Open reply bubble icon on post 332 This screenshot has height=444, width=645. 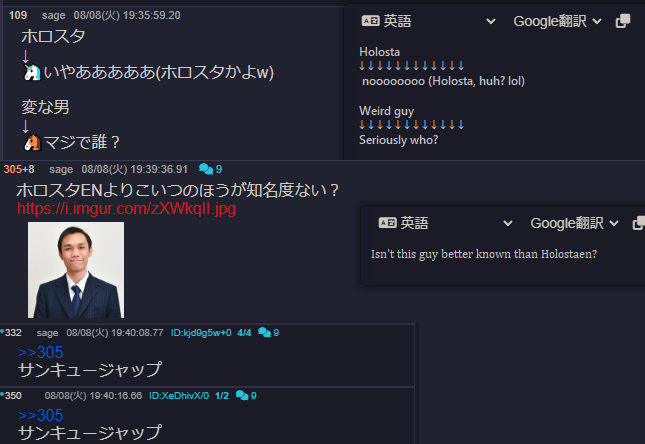(x=264, y=332)
